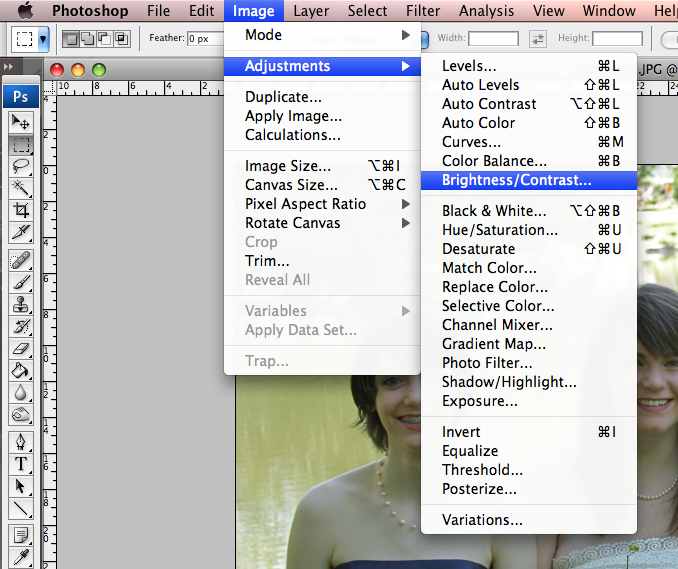Image resolution: width=678 pixels, height=569 pixels.
Task: Select the Slice tool
Action: [x=20, y=233]
